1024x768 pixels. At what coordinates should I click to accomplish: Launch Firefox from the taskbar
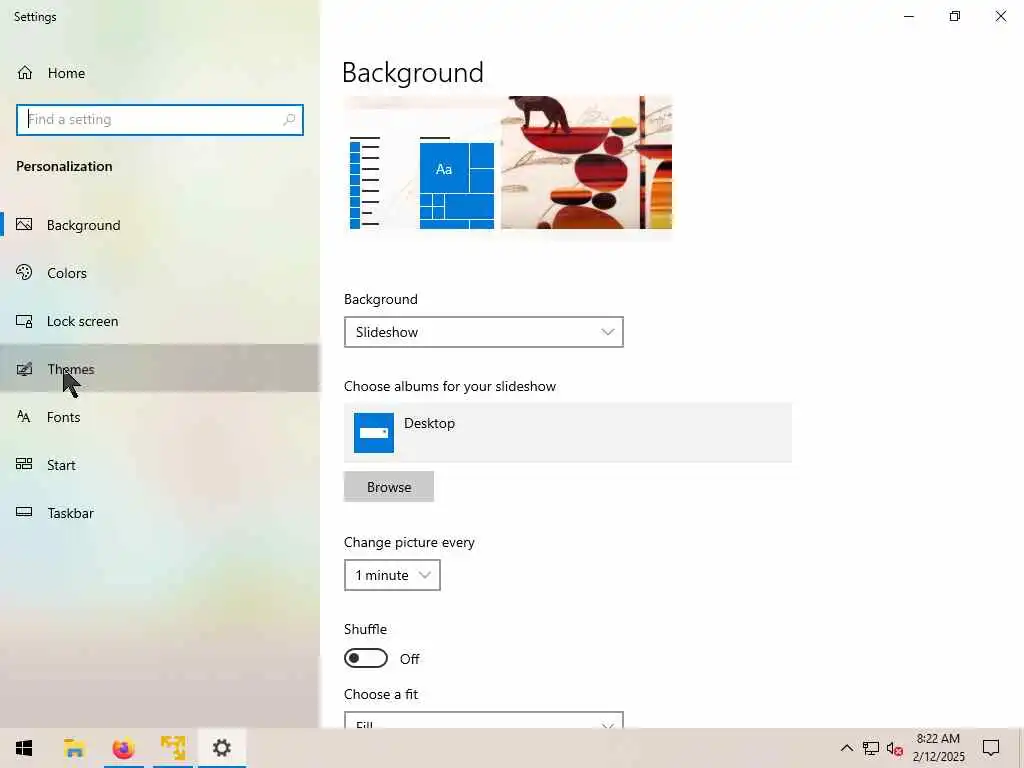coord(123,748)
